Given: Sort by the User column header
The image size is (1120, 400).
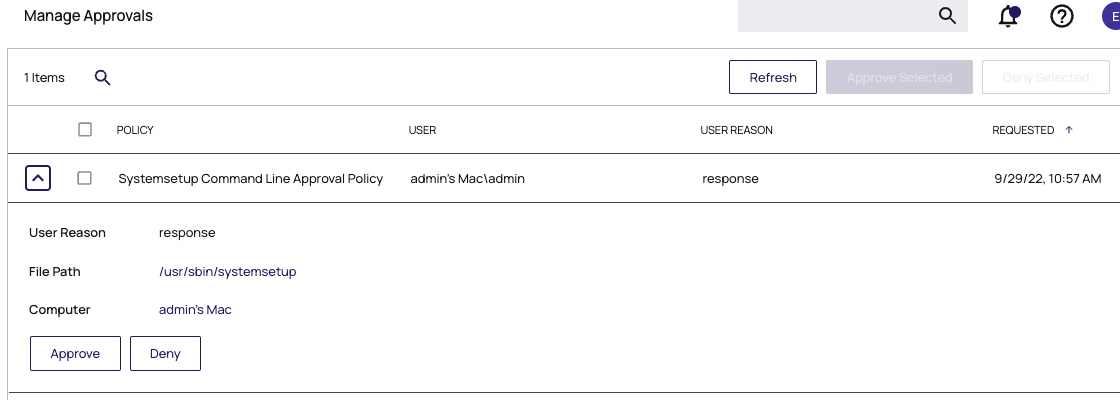Looking at the screenshot, I should [422, 130].
